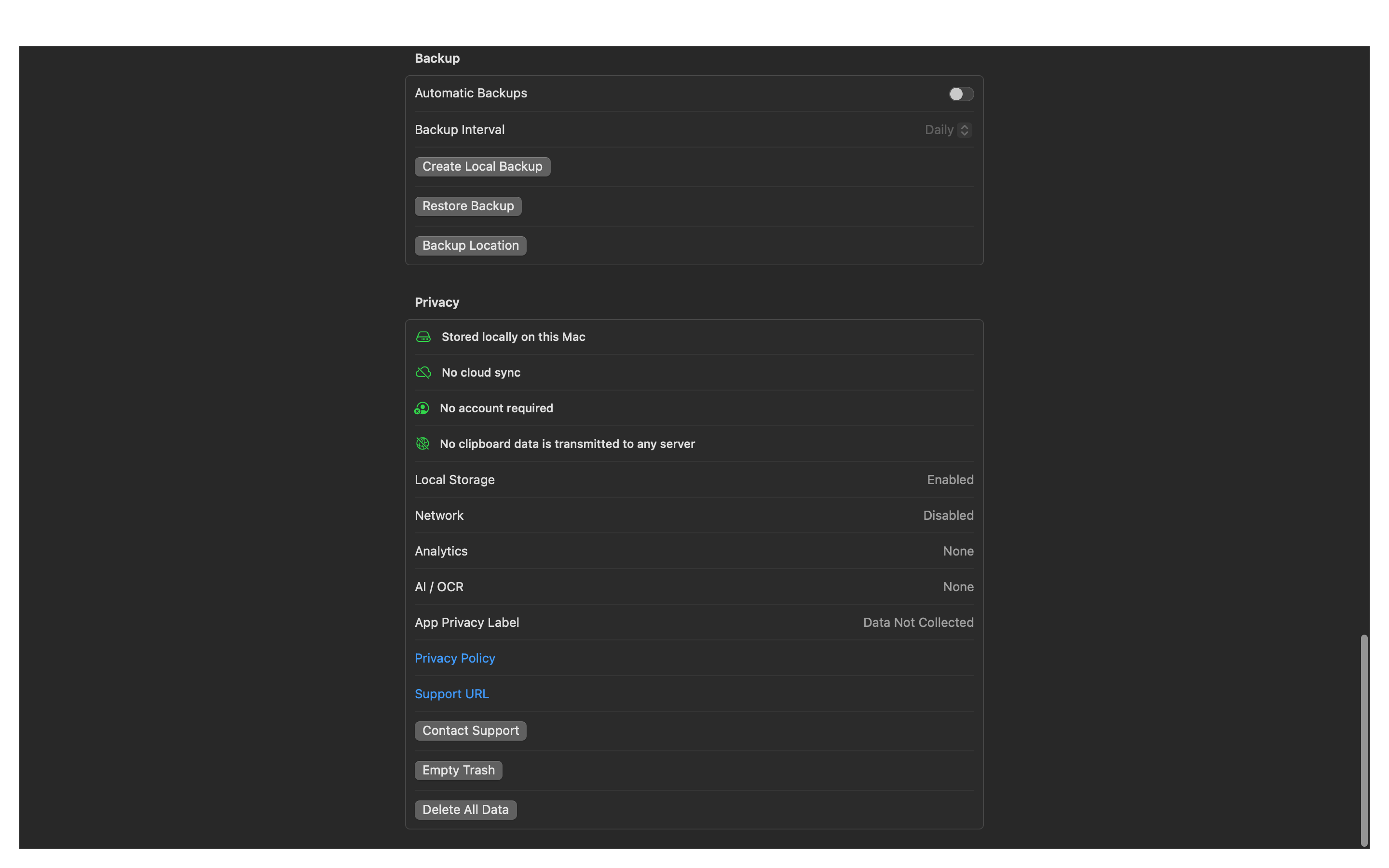Click the AI / OCR 'None' value
The width and height of the screenshot is (1389, 868).
click(x=958, y=587)
